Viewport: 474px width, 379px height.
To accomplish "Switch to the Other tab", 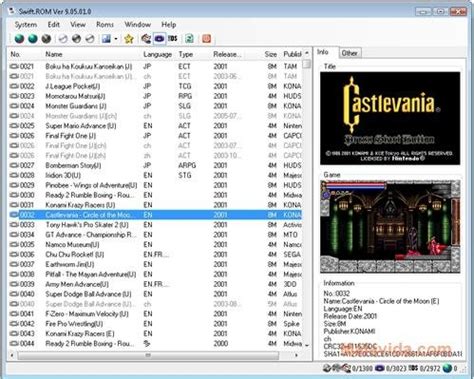I will click(349, 53).
